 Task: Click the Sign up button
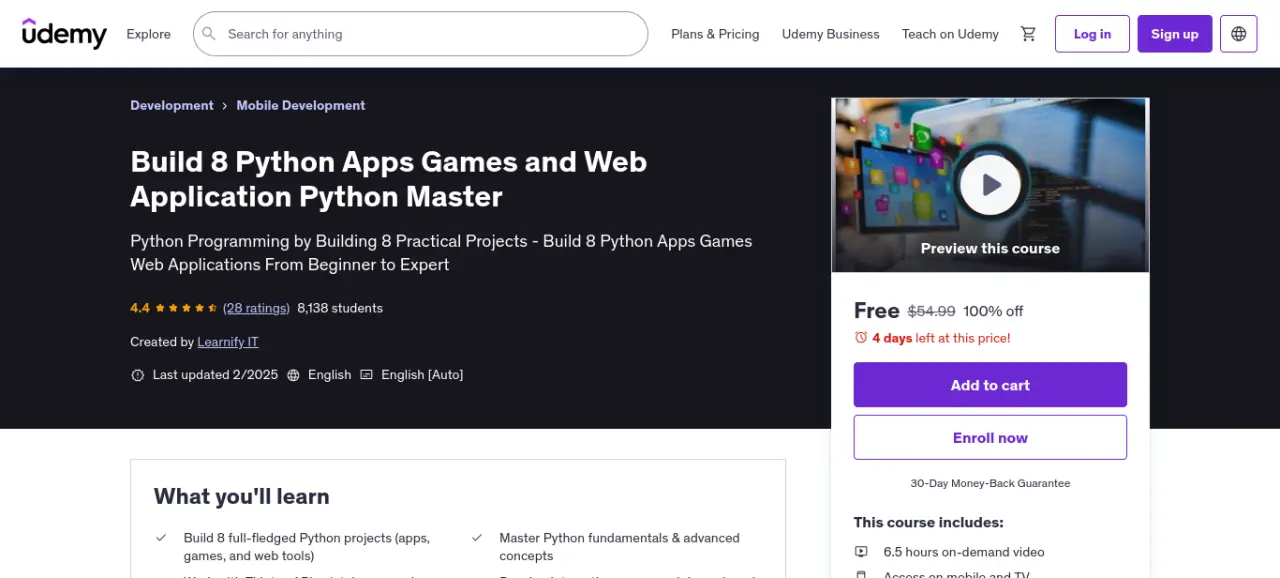point(1175,34)
